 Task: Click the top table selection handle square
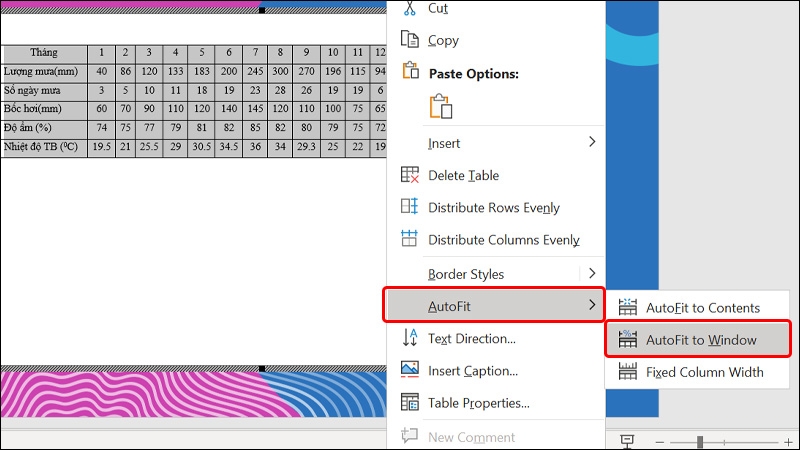coord(262,10)
